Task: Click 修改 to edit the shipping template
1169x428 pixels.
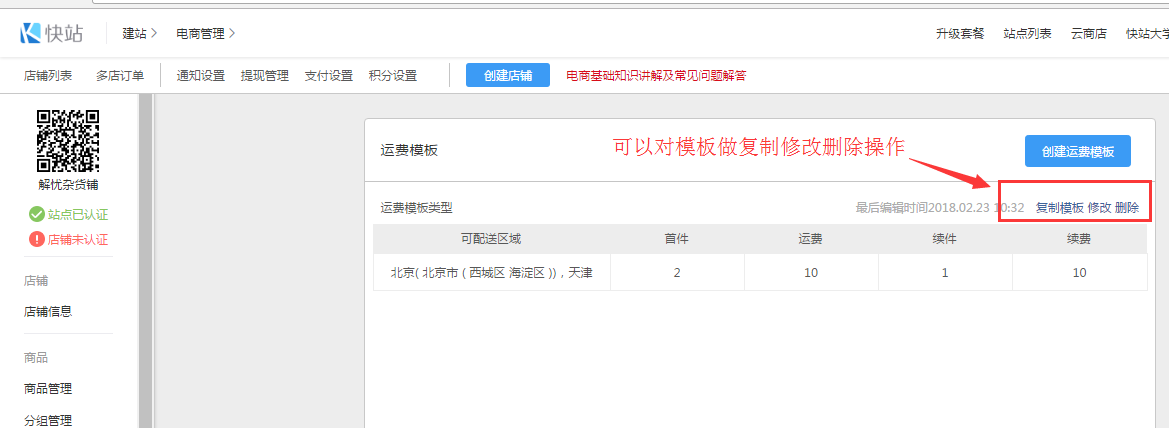Action: point(1099,208)
